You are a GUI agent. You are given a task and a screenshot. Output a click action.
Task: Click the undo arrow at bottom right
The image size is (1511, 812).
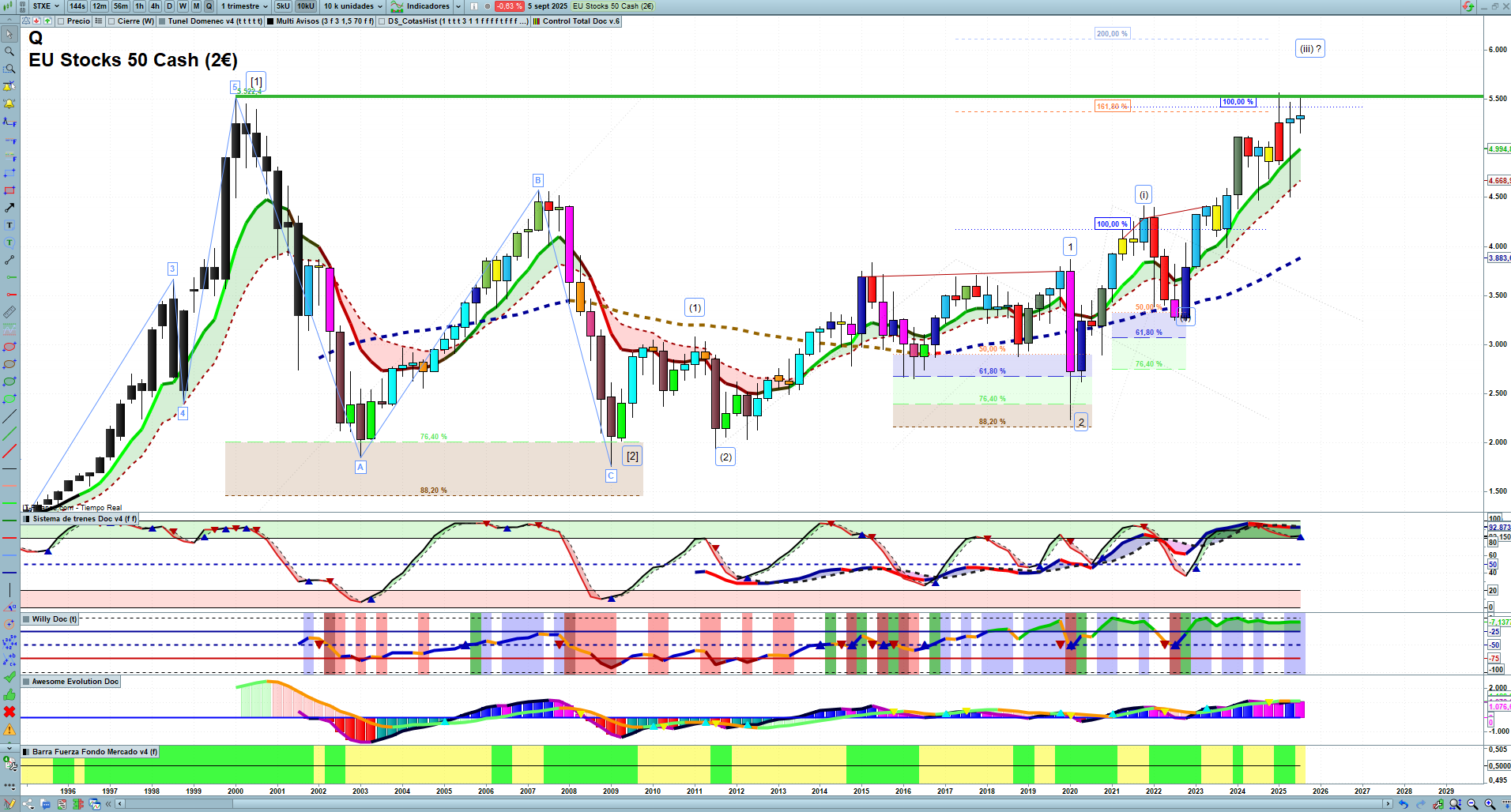click(x=1403, y=804)
